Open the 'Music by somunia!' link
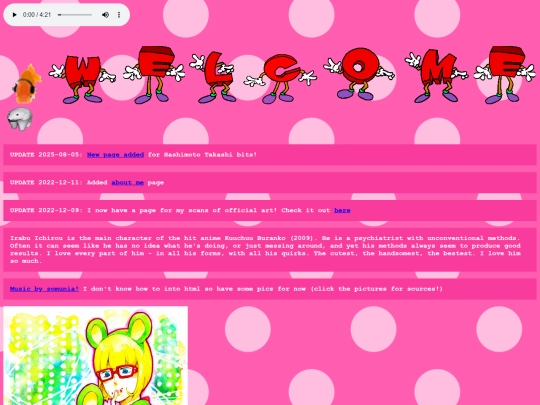This screenshot has width=540, height=405. 44,289
